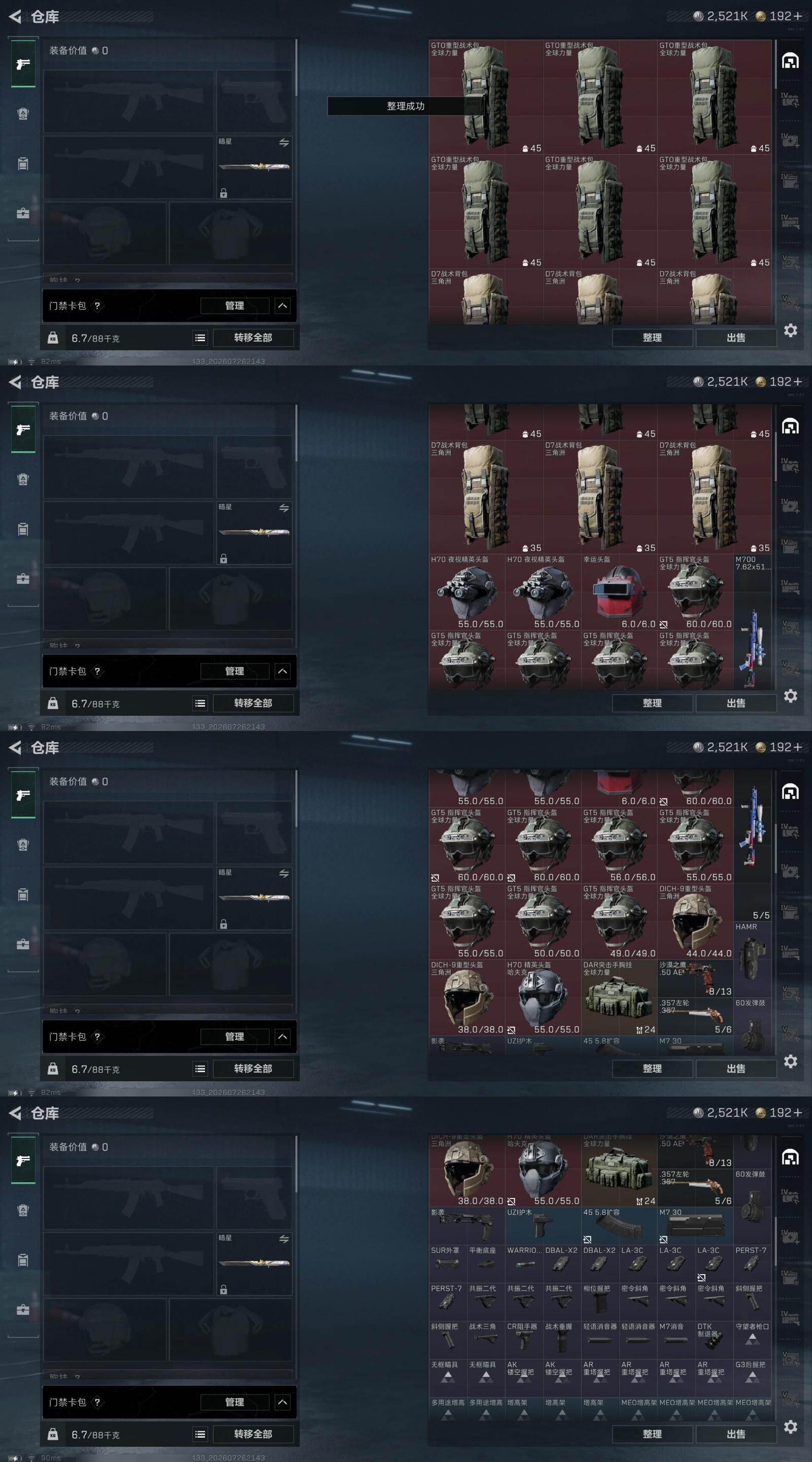Click 整理 button in the 整理成功 screenshot
The image size is (812, 1462).
(652, 338)
